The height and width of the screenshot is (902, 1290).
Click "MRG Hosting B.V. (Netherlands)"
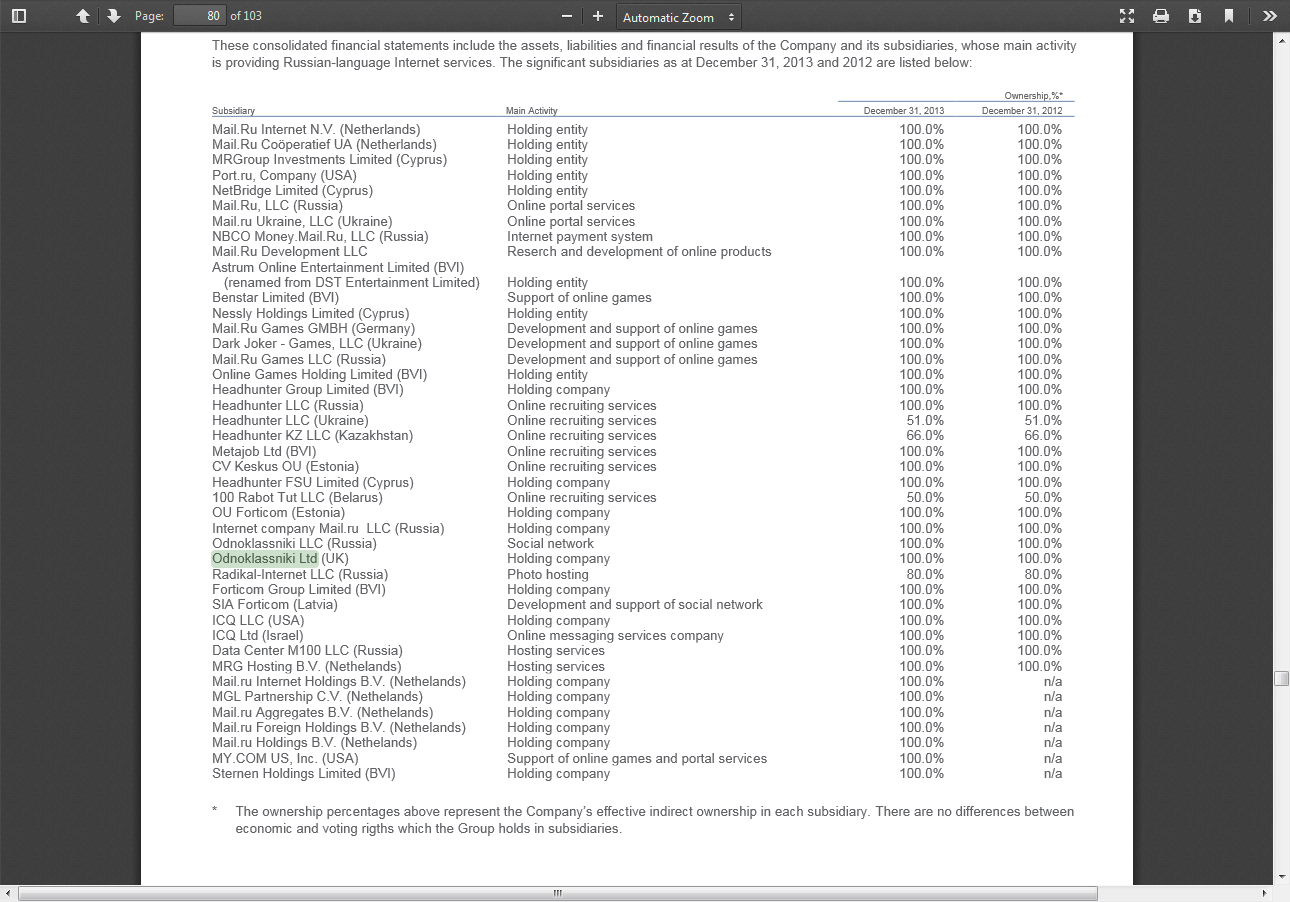point(307,667)
